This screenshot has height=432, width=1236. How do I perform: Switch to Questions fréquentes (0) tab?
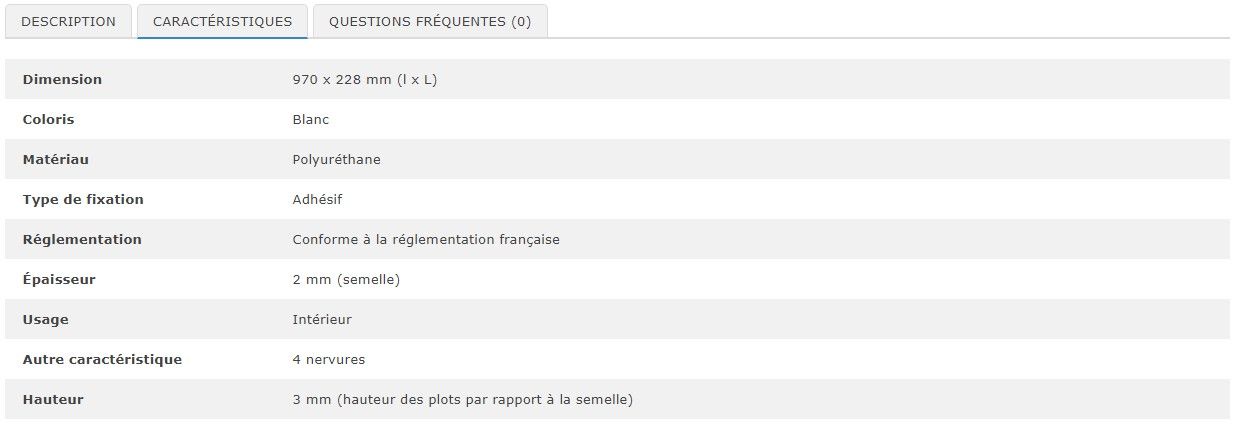click(430, 22)
